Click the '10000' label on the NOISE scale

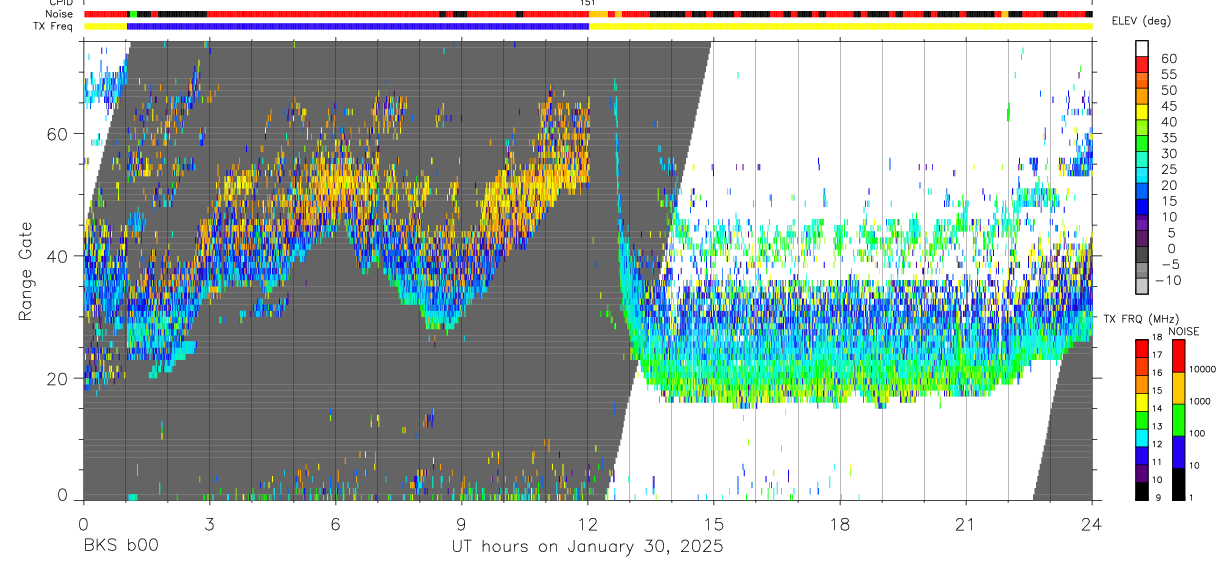[x=1202, y=370]
